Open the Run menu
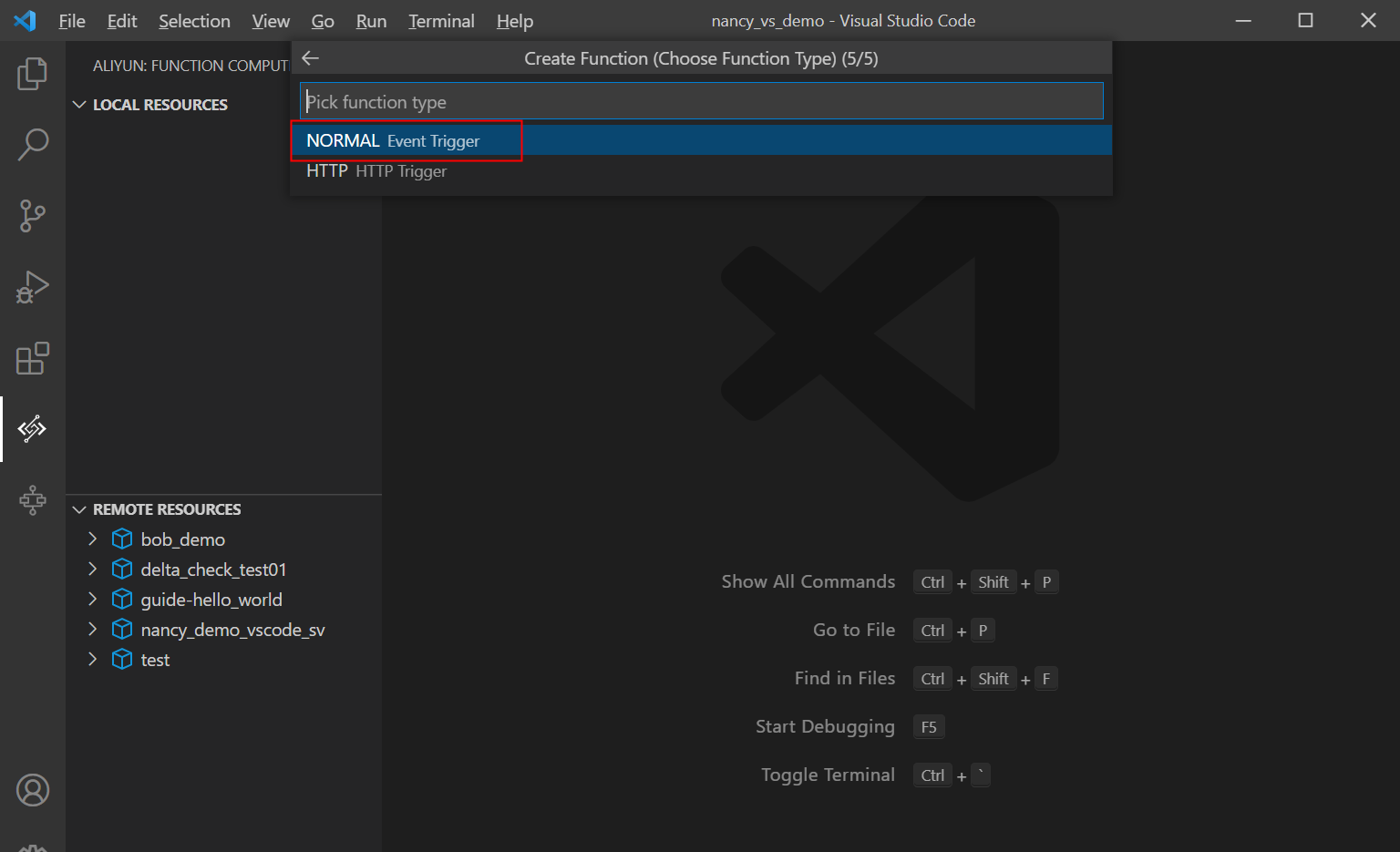The width and height of the screenshot is (1400, 852). coord(371,21)
